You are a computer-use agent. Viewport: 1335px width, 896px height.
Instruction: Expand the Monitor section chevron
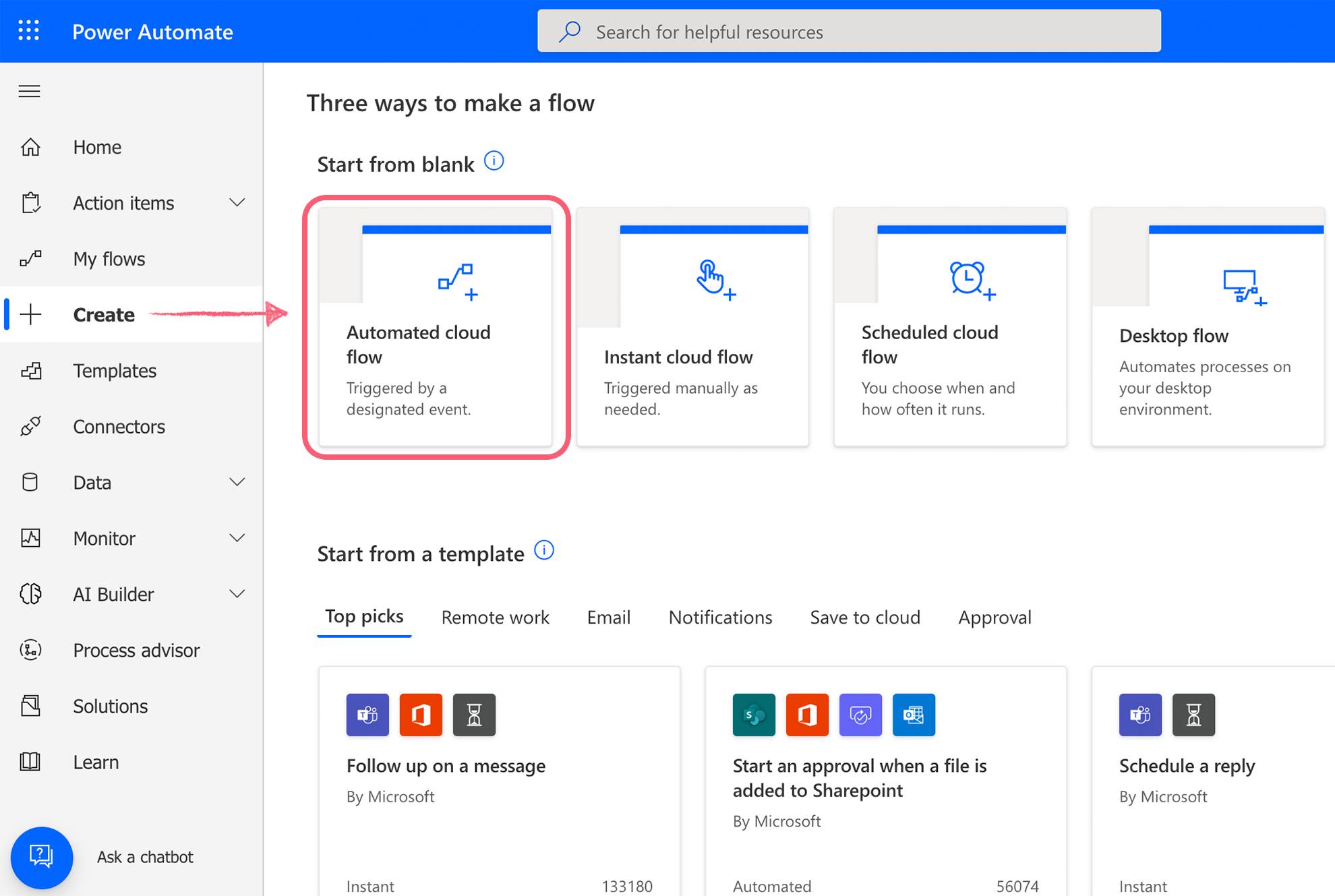(x=237, y=537)
